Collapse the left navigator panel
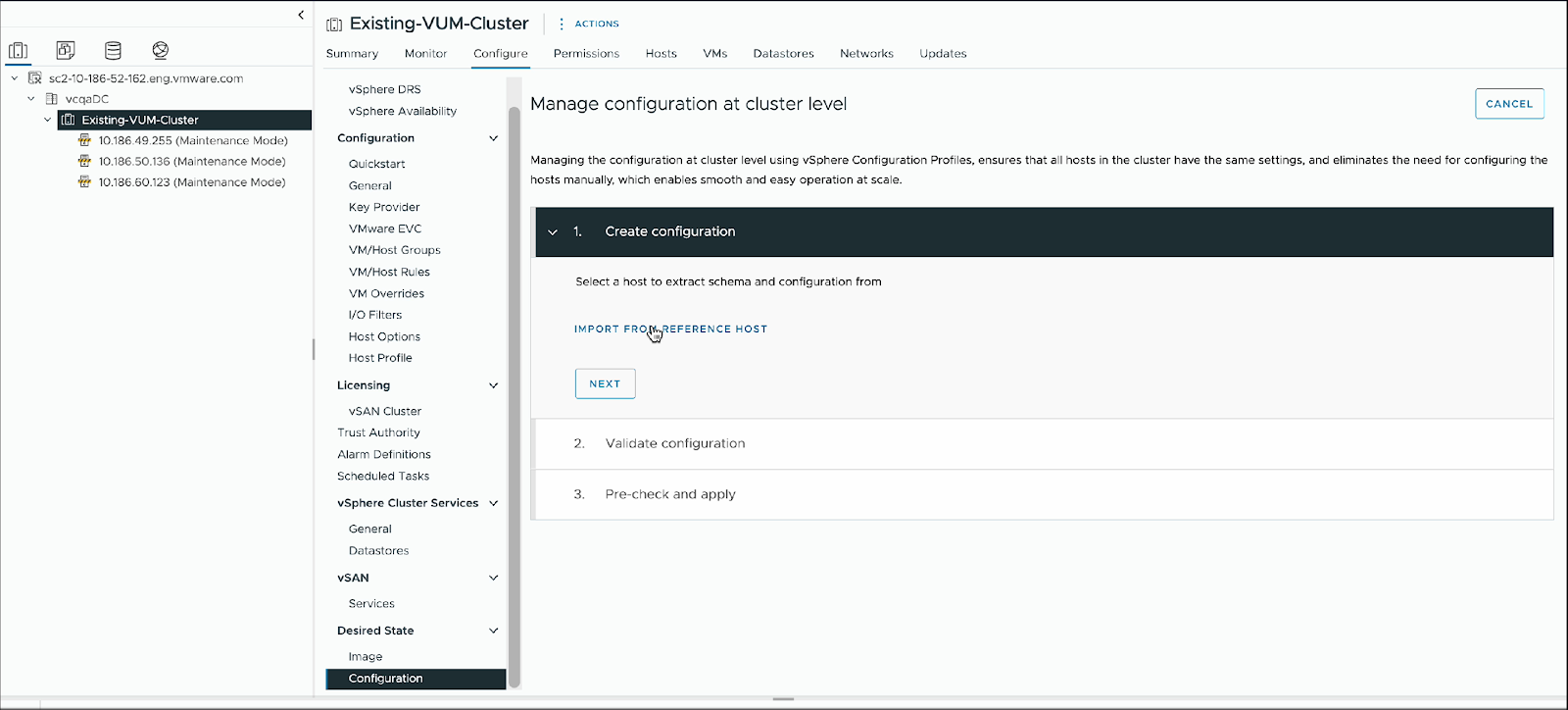This screenshot has width=1568, height=710. click(301, 15)
